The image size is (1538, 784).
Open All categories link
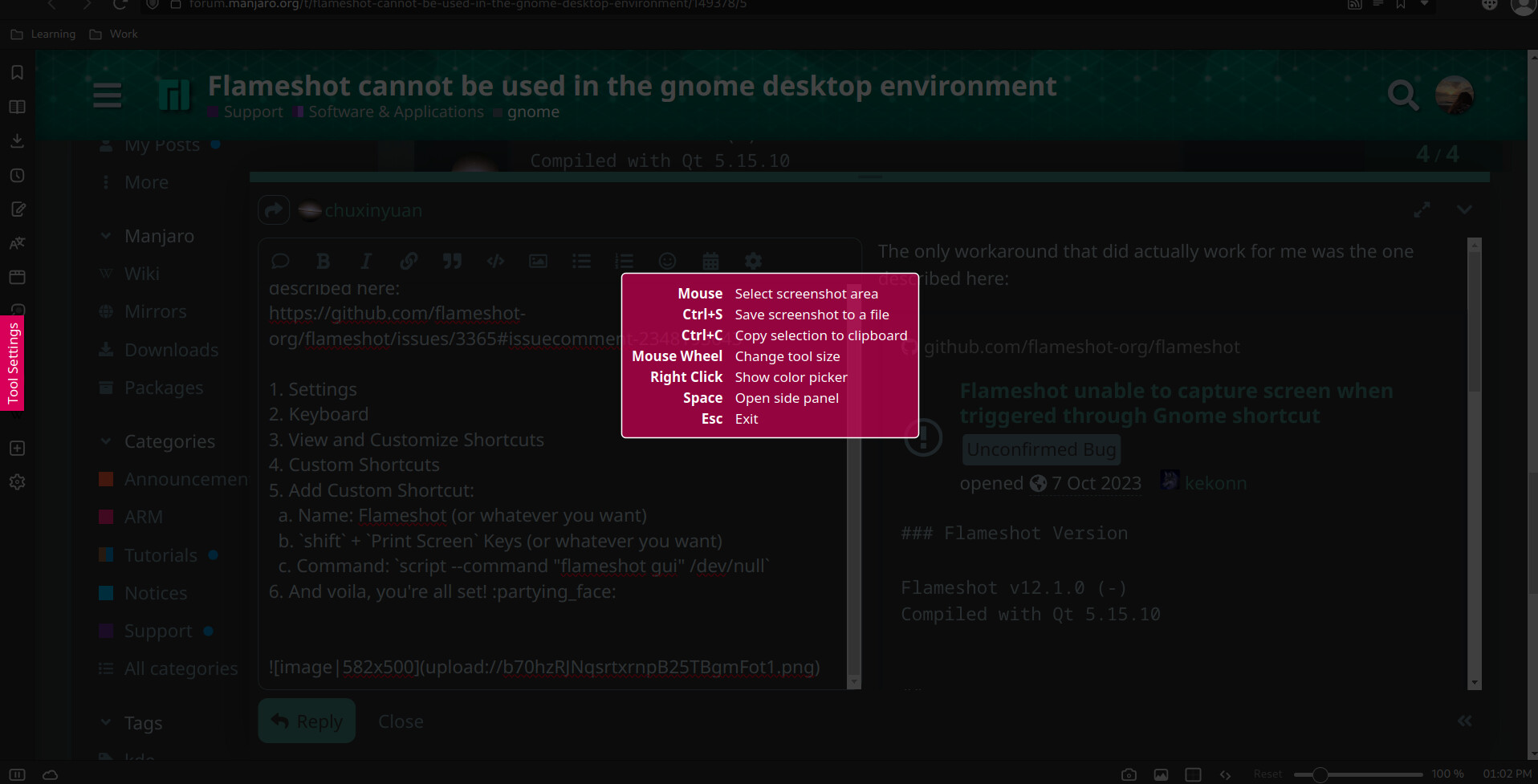[x=181, y=668]
